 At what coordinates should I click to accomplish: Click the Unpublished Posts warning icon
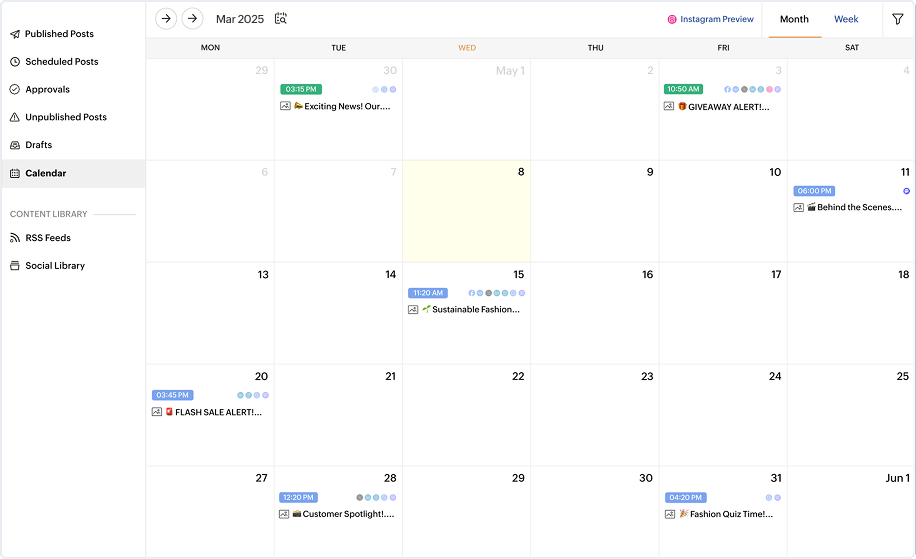coord(15,117)
